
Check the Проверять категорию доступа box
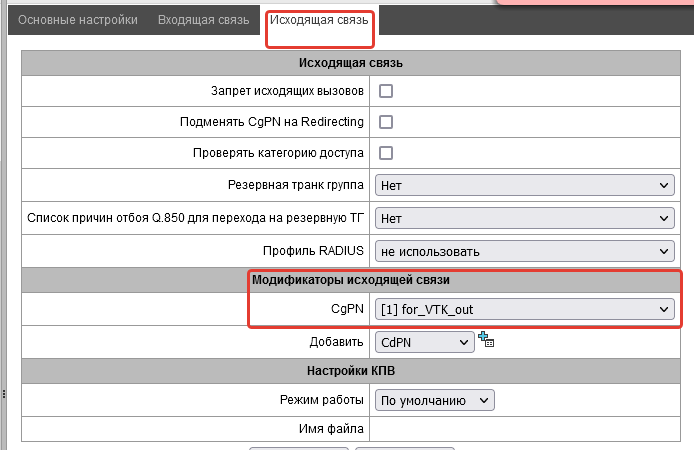coord(386,153)
